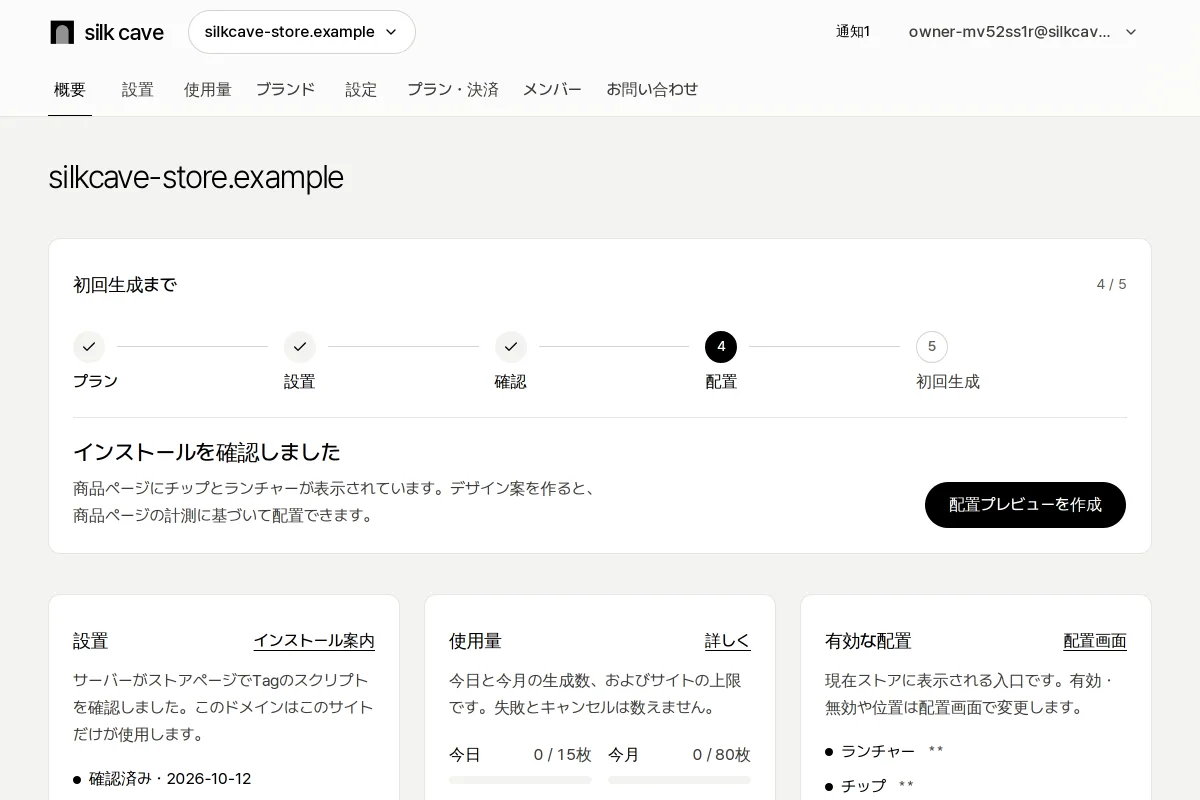Click the チップ placement entry
This screenshot has height=800, width=1200.
point(863,786)
